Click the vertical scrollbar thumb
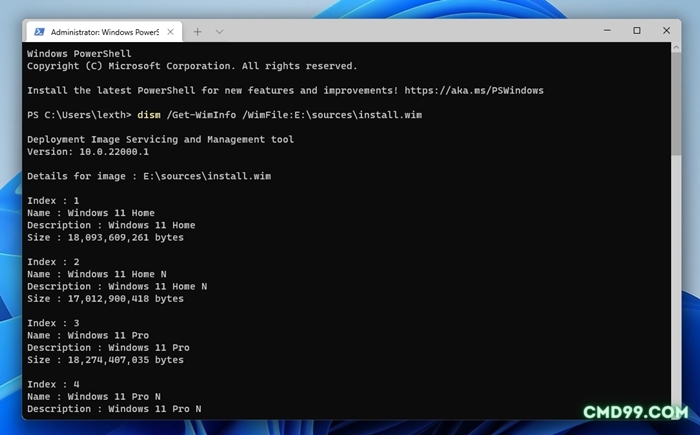Screen dimensions: 700x435 point(676,104)
